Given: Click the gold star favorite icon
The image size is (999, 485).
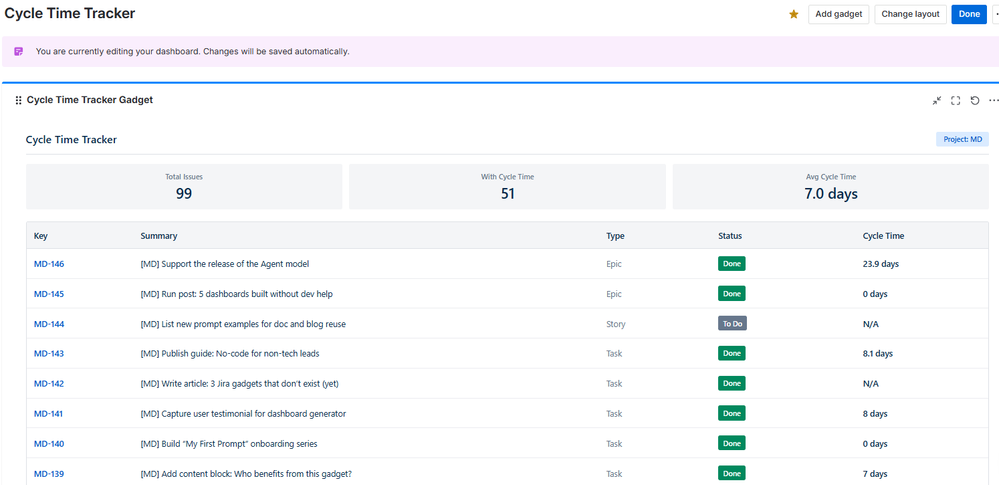Looking at the screenshot, I should click(x=794, y=14).
